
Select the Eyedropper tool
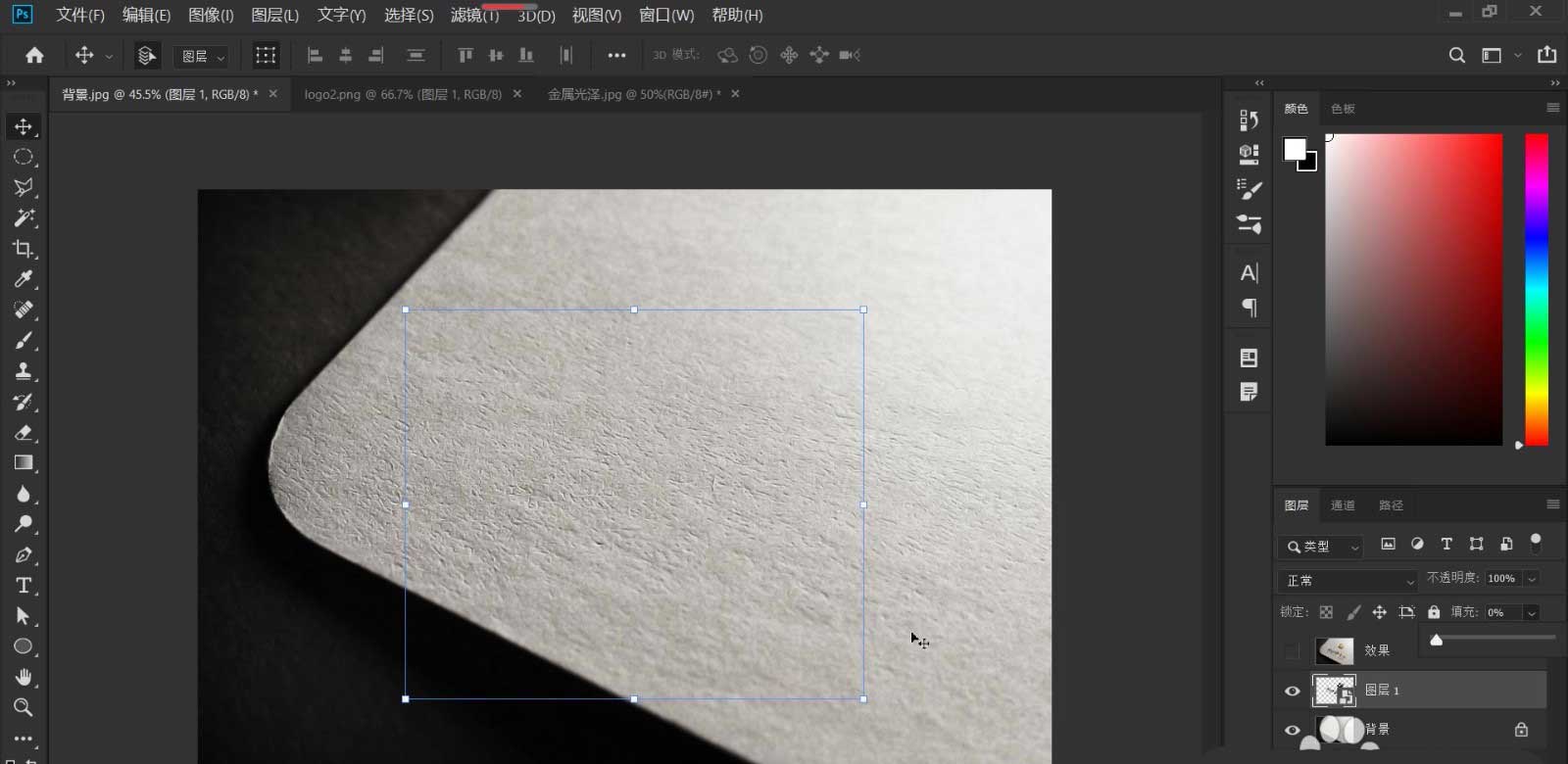(x=24, y=279)
